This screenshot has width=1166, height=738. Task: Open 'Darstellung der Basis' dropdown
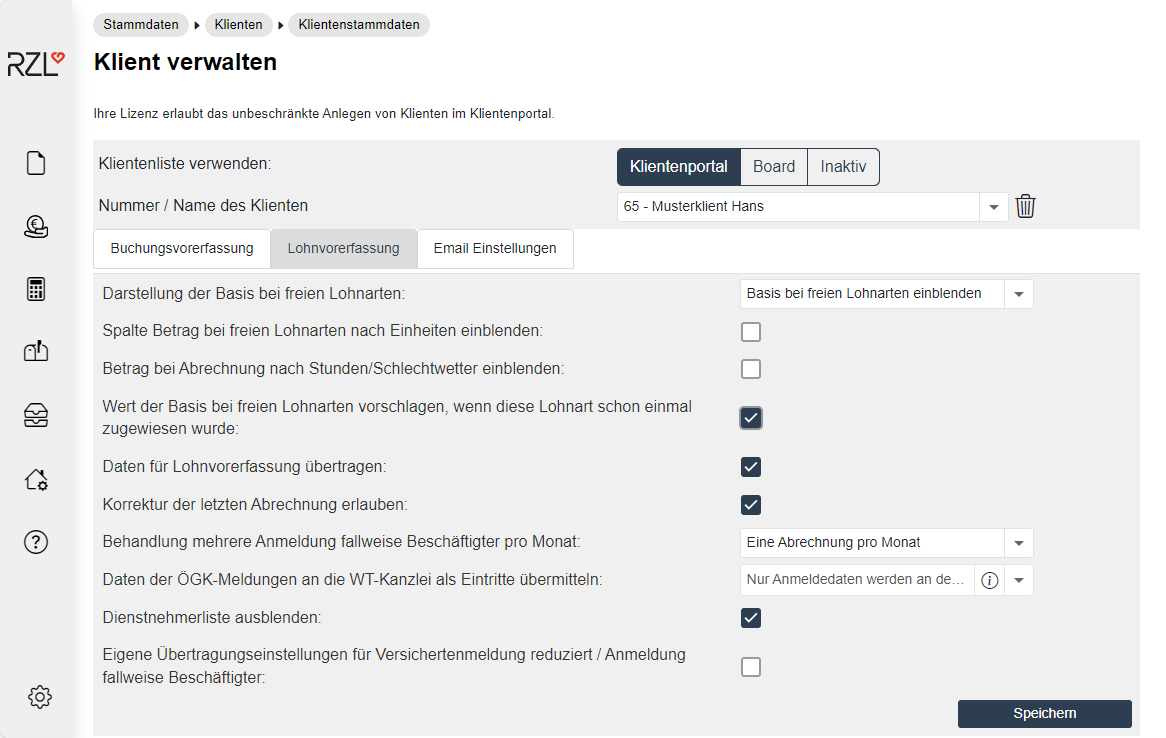[1018, 294]
